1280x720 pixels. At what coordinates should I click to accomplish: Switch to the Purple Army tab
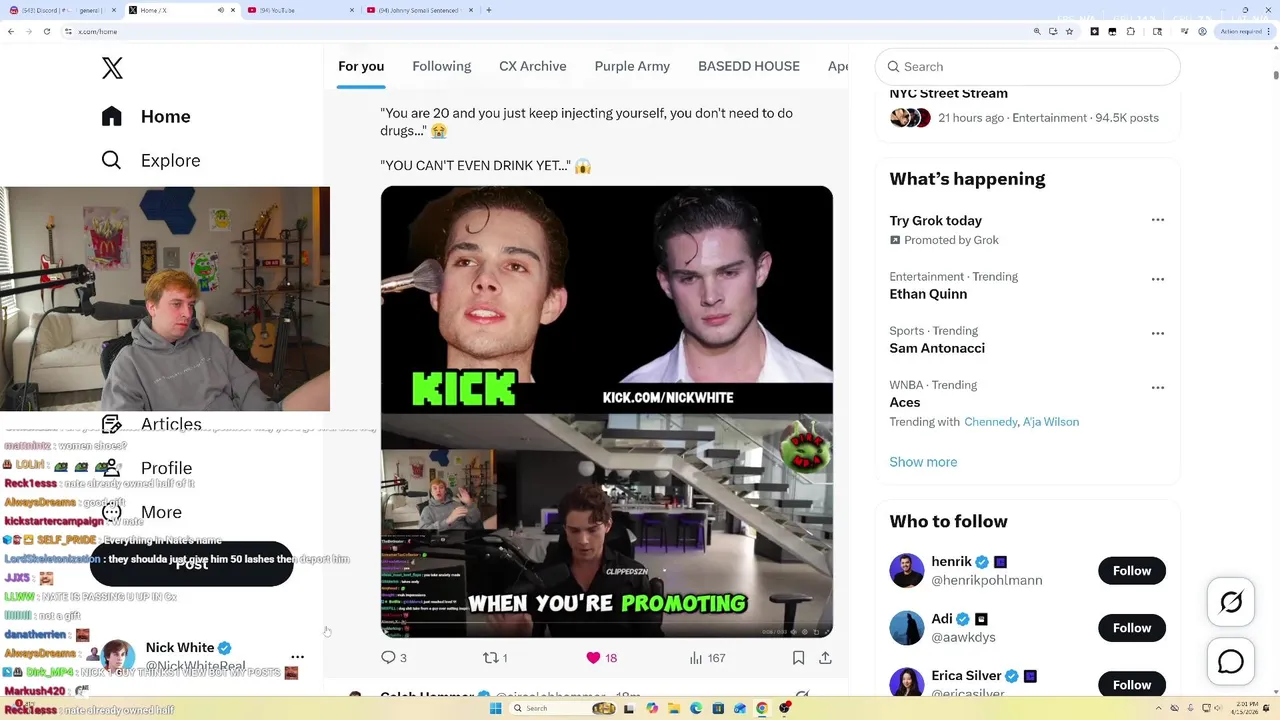[x=632, y=66]
